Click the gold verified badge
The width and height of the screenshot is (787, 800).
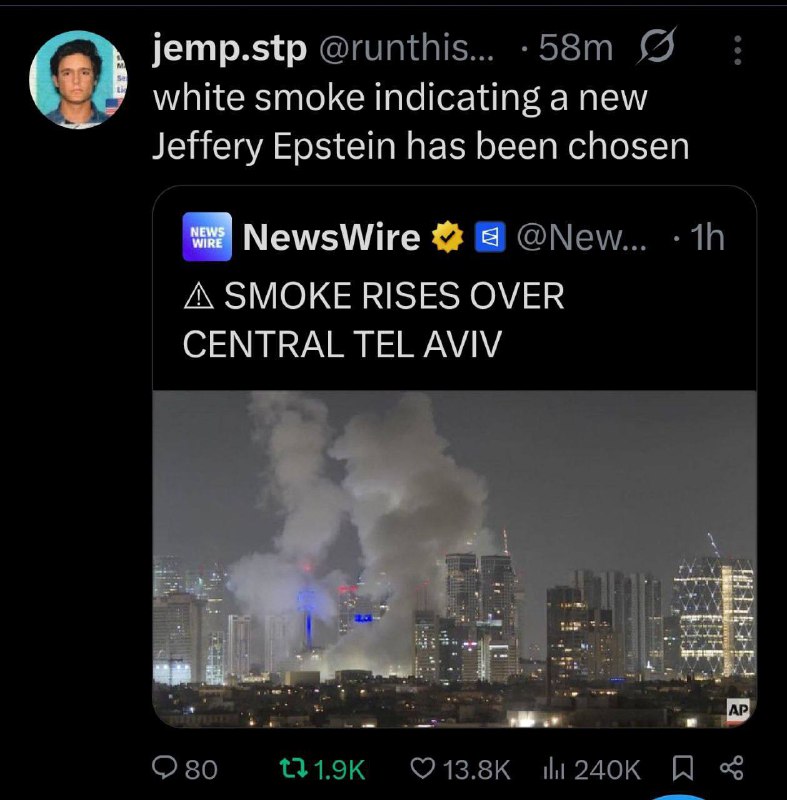(x=447, y=237)
